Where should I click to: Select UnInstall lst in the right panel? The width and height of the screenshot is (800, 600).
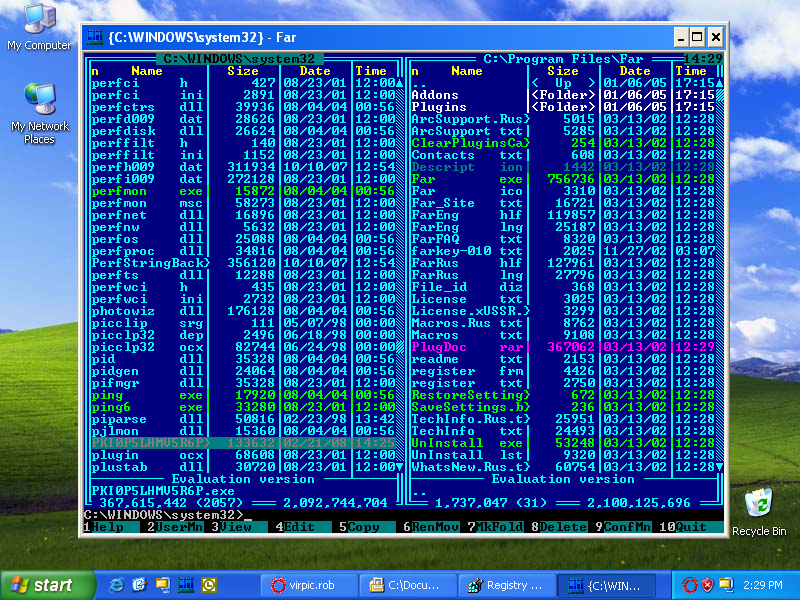click(563, 455)
